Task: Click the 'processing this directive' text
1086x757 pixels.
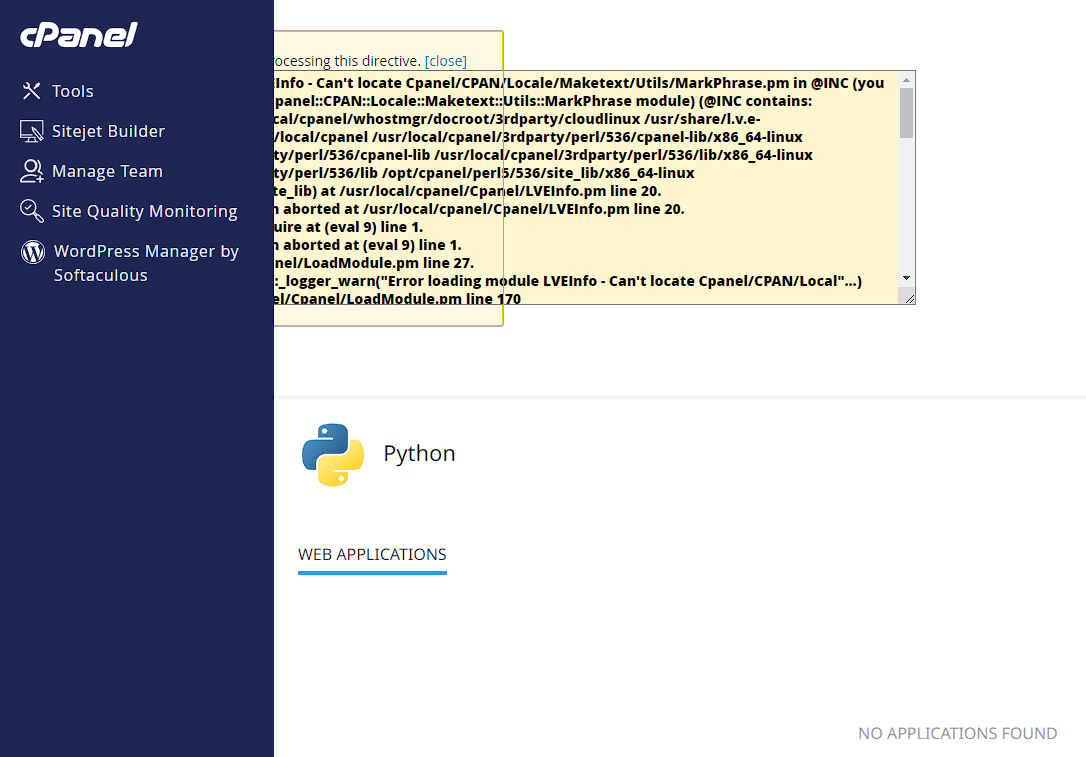Action: tap(347, 61)
